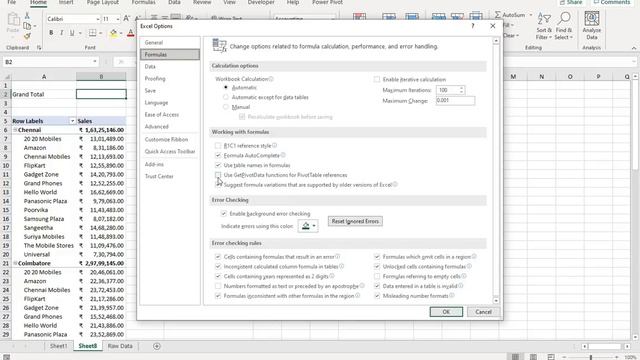The image size is (640, 360).
Task: Open Sort & Filter tool
Action: (544, 26)
